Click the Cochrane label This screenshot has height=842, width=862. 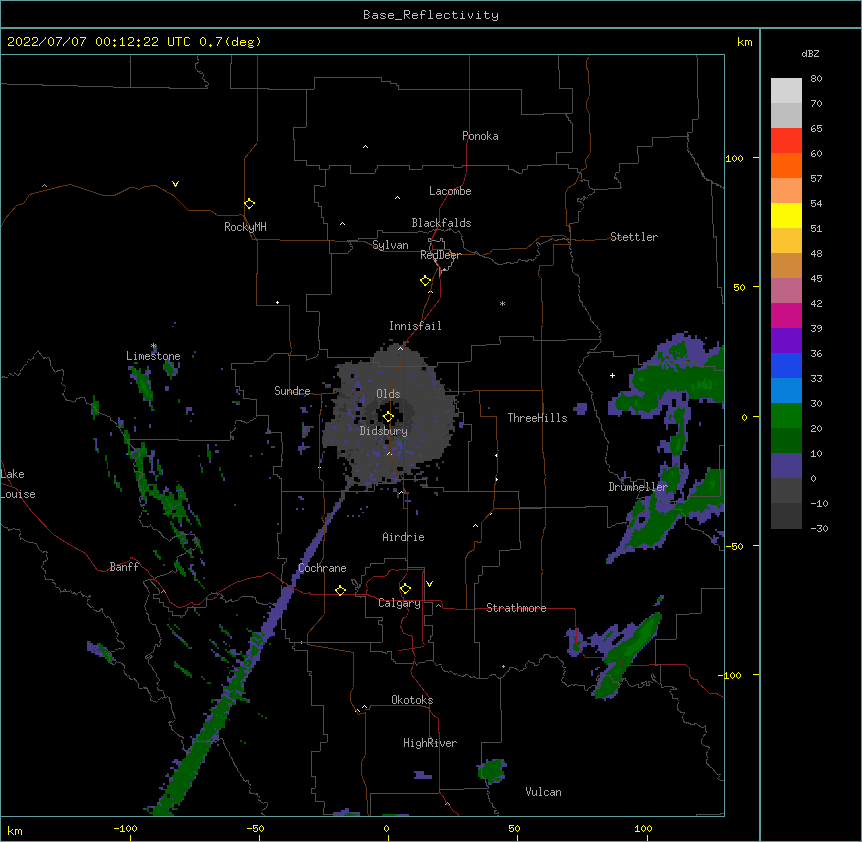click(322, 568)
